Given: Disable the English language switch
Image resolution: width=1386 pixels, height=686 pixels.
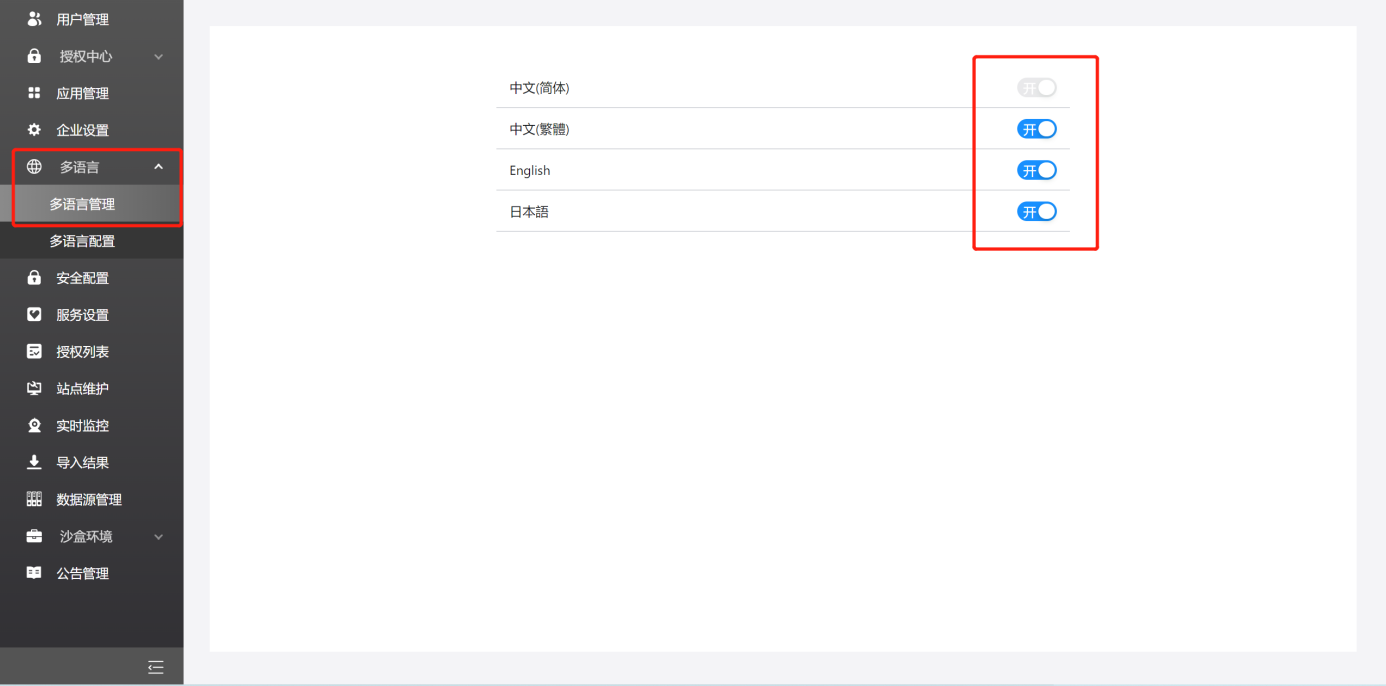Looking at the screenshot, I should (1036, 170).
